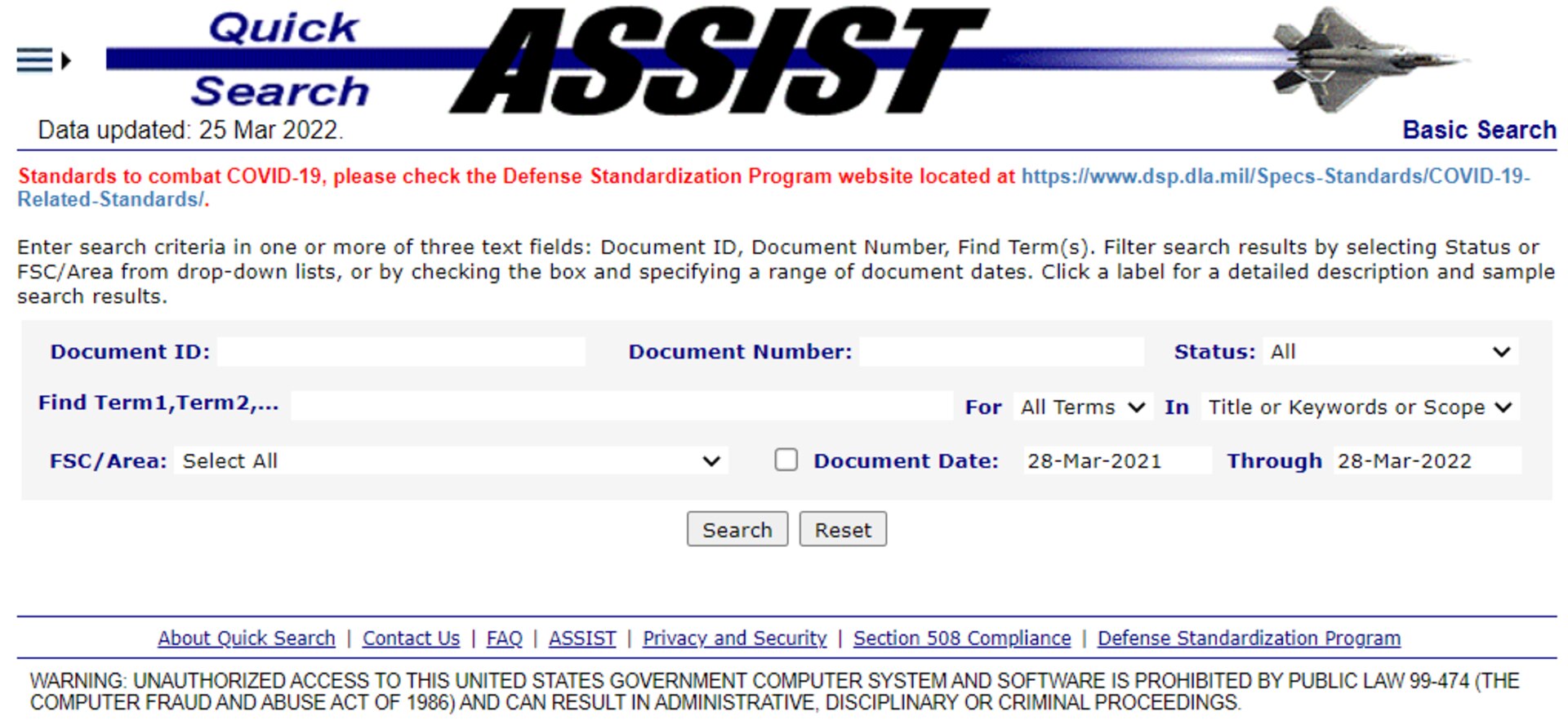Click the Document Date label

tap(906, 461)
